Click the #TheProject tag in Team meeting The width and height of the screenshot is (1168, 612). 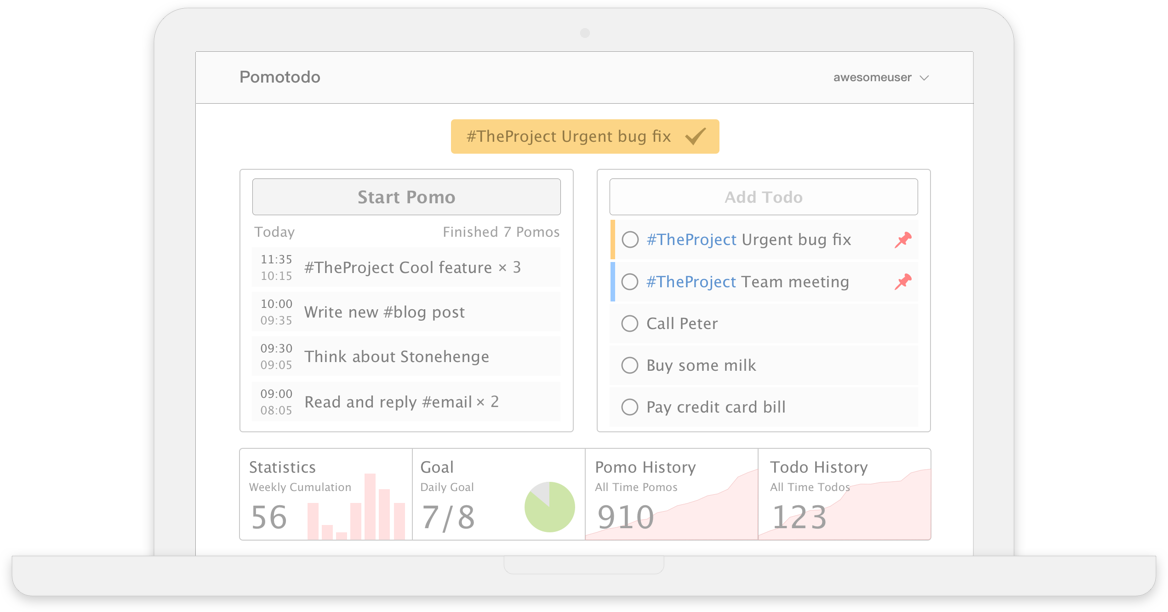(x=691, y=281)
